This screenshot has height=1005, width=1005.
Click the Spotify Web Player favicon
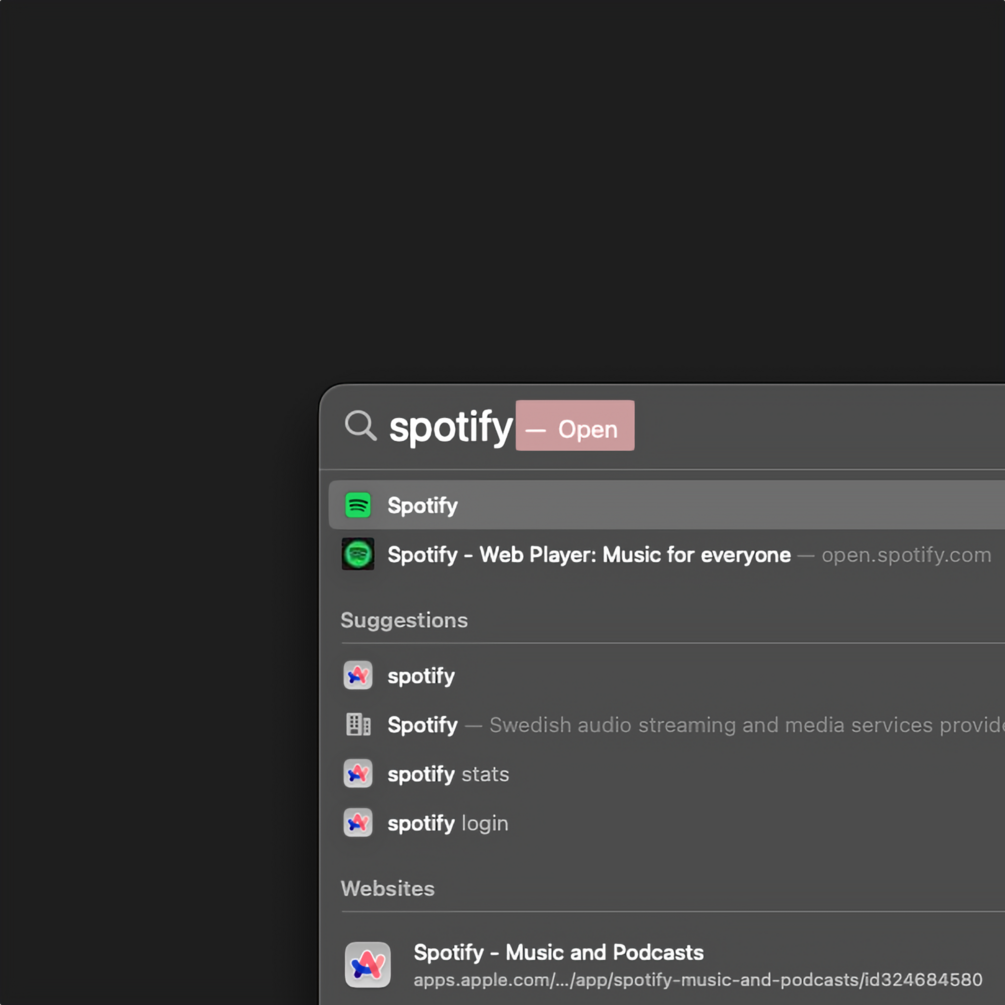358,554
